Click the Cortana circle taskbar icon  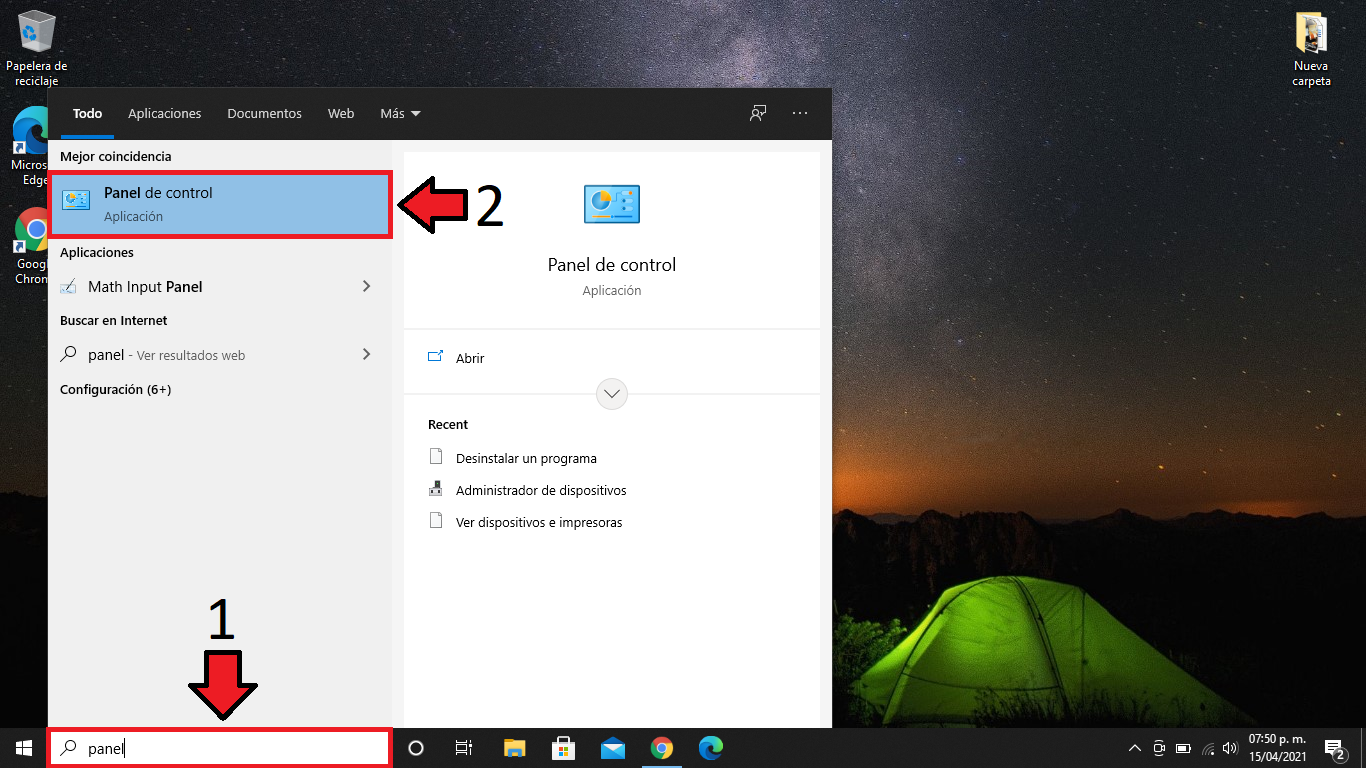tap(417, 748)
